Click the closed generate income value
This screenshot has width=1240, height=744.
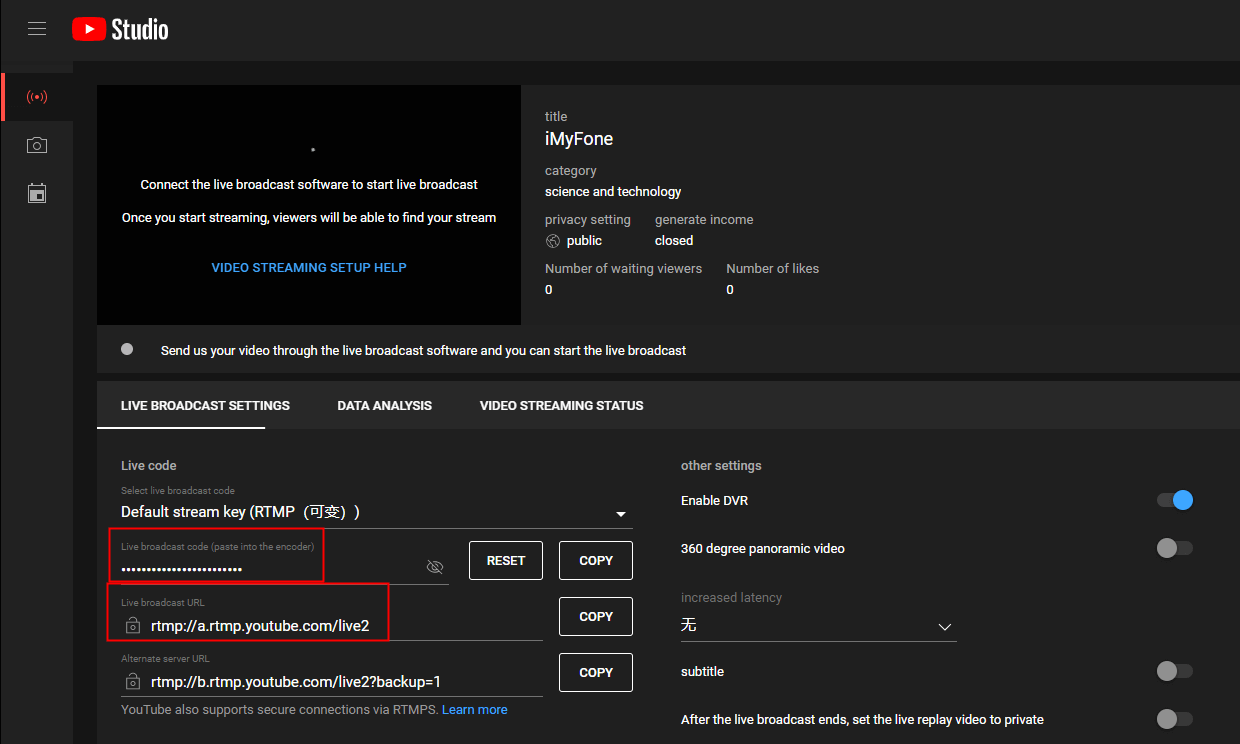(674, 241)
